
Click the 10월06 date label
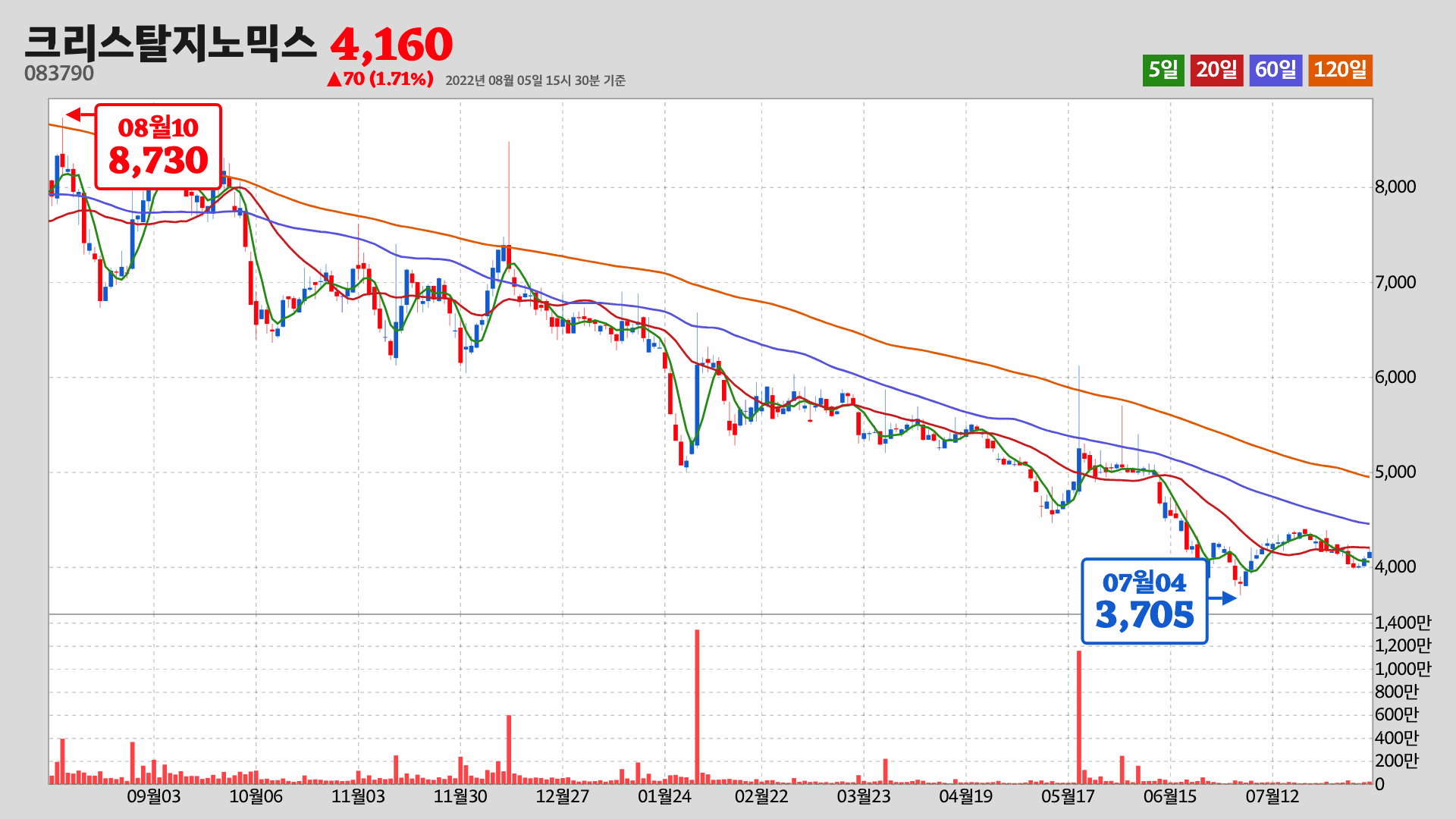click(256, 797)
